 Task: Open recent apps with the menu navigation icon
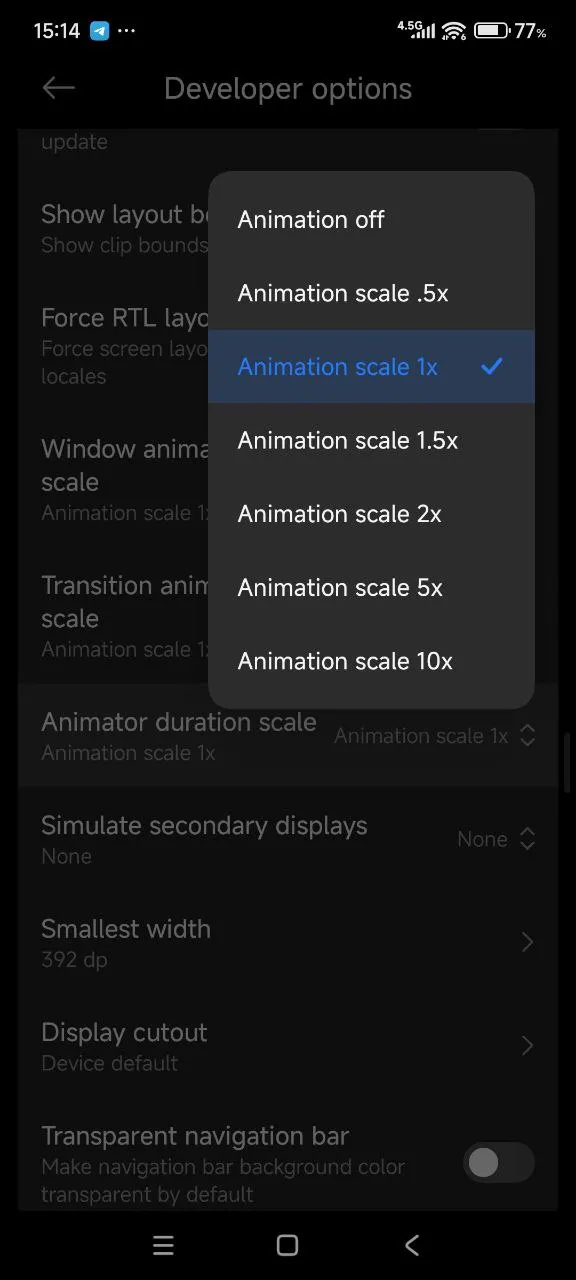[163, 1245]
